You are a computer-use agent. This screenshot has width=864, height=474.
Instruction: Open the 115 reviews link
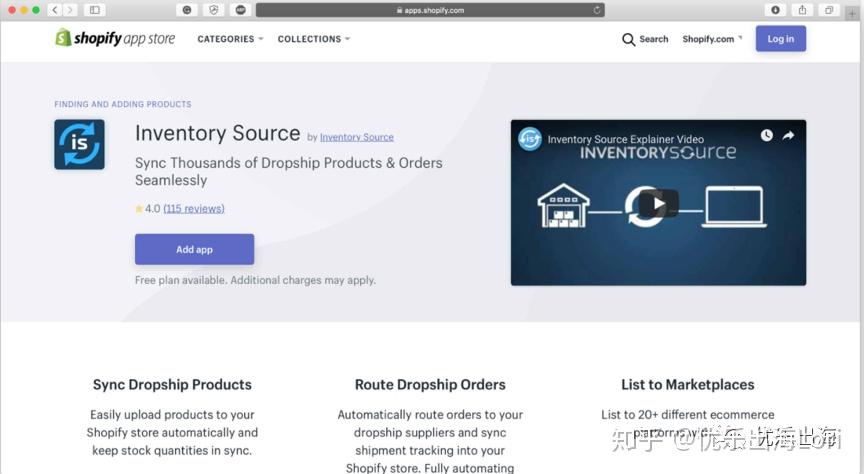click(x=194, y=209)
